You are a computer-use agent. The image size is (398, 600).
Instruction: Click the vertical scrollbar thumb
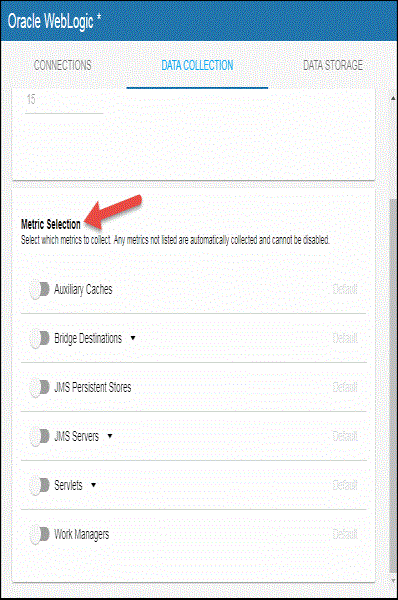[393, 386]
